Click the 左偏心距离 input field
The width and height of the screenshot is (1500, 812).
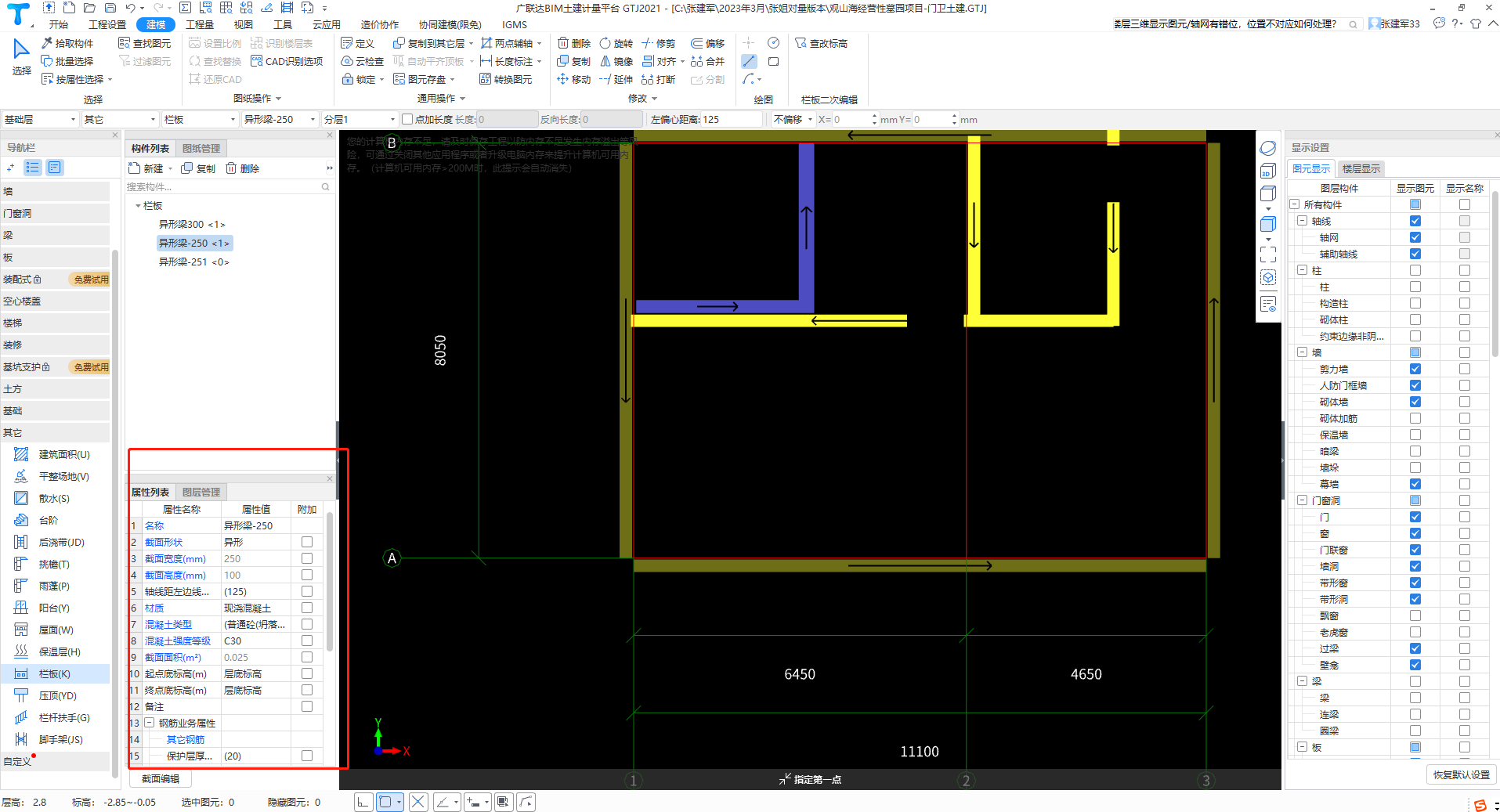pos(732,119)
